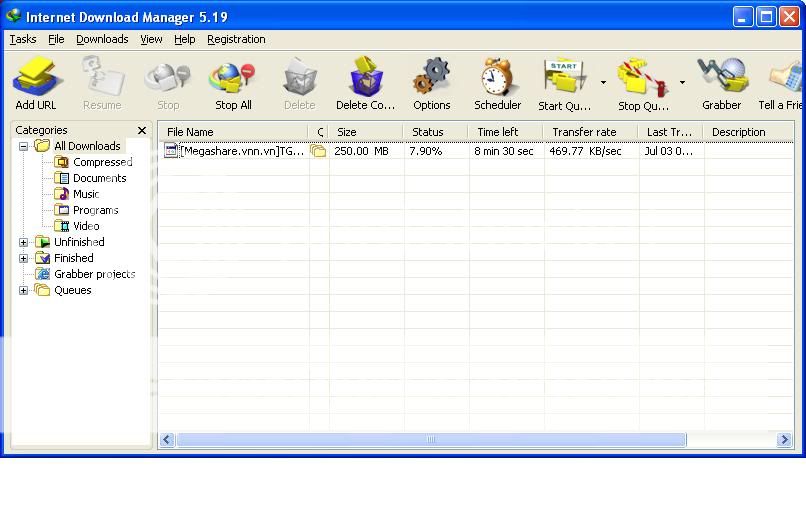
Task: Click the Programs category icon
Action: click(62, 210)
